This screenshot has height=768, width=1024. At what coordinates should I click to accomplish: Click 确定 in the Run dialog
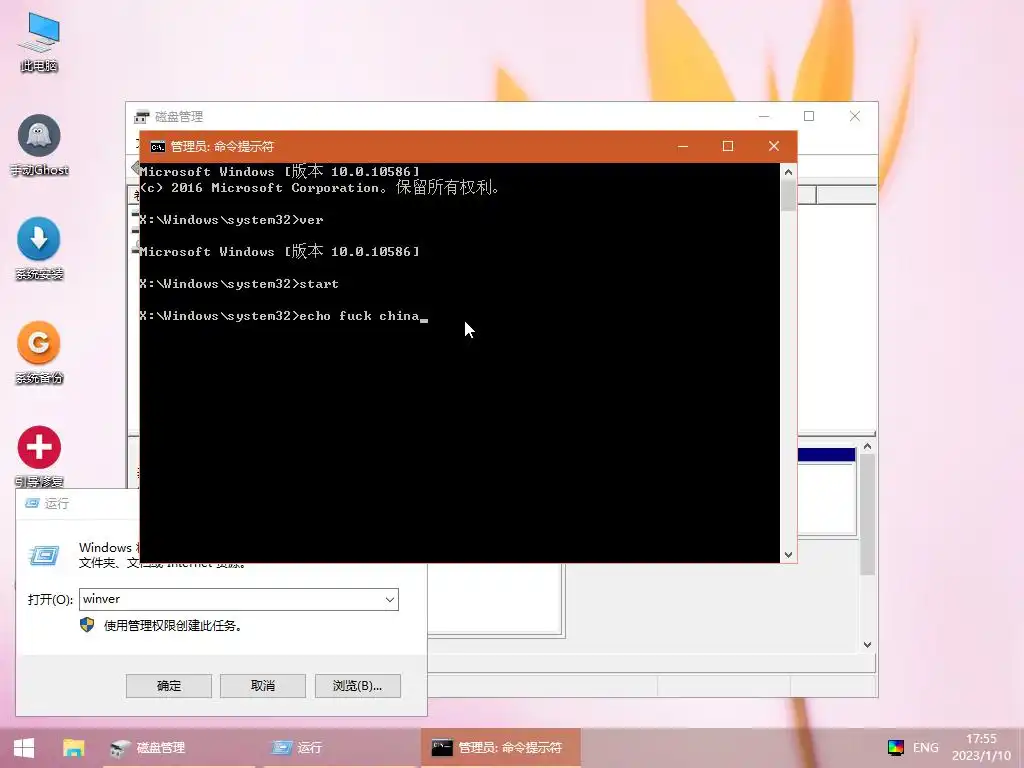pyautogui.click(x=168, y=686)
